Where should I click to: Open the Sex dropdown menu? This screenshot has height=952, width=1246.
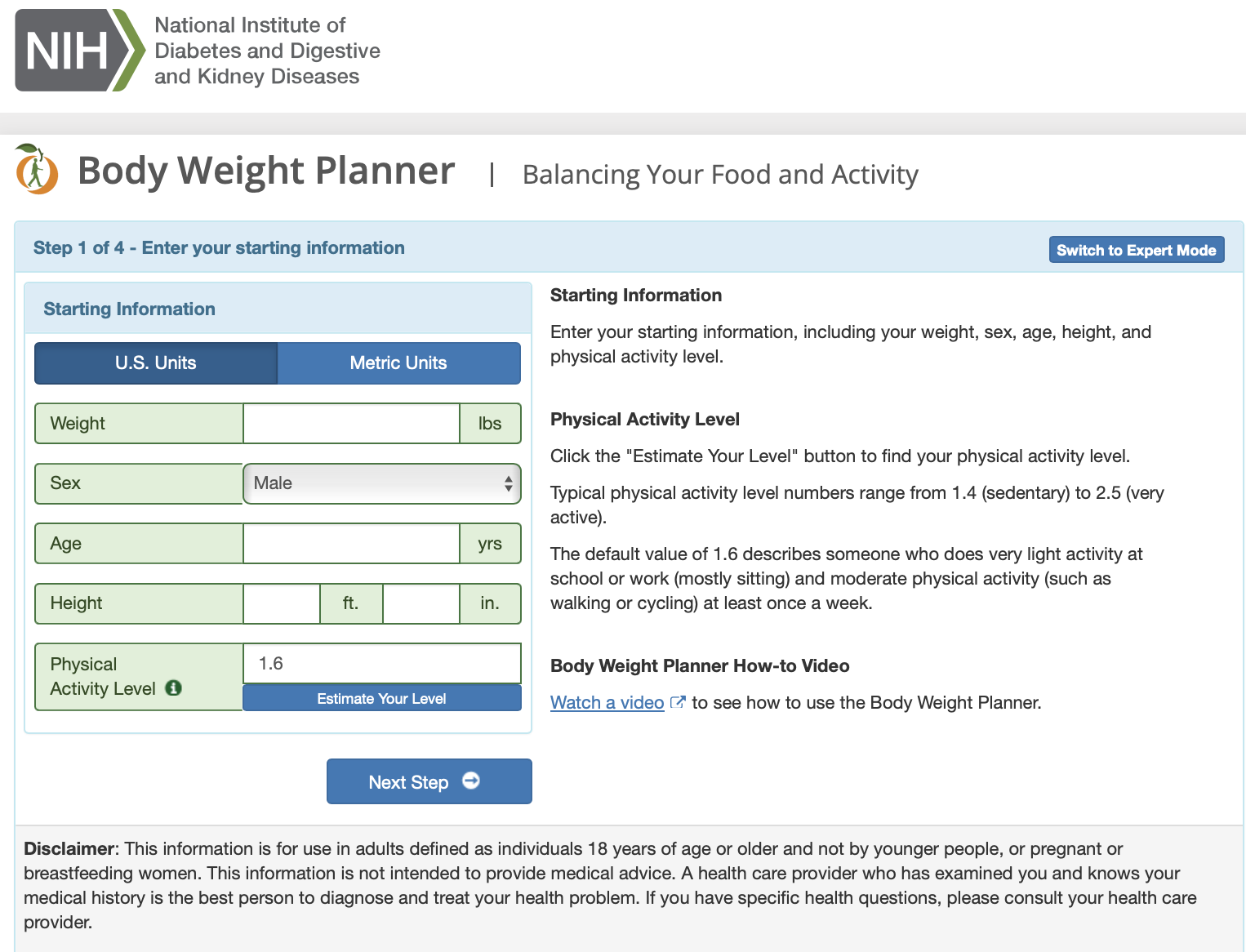coord(381,483)
